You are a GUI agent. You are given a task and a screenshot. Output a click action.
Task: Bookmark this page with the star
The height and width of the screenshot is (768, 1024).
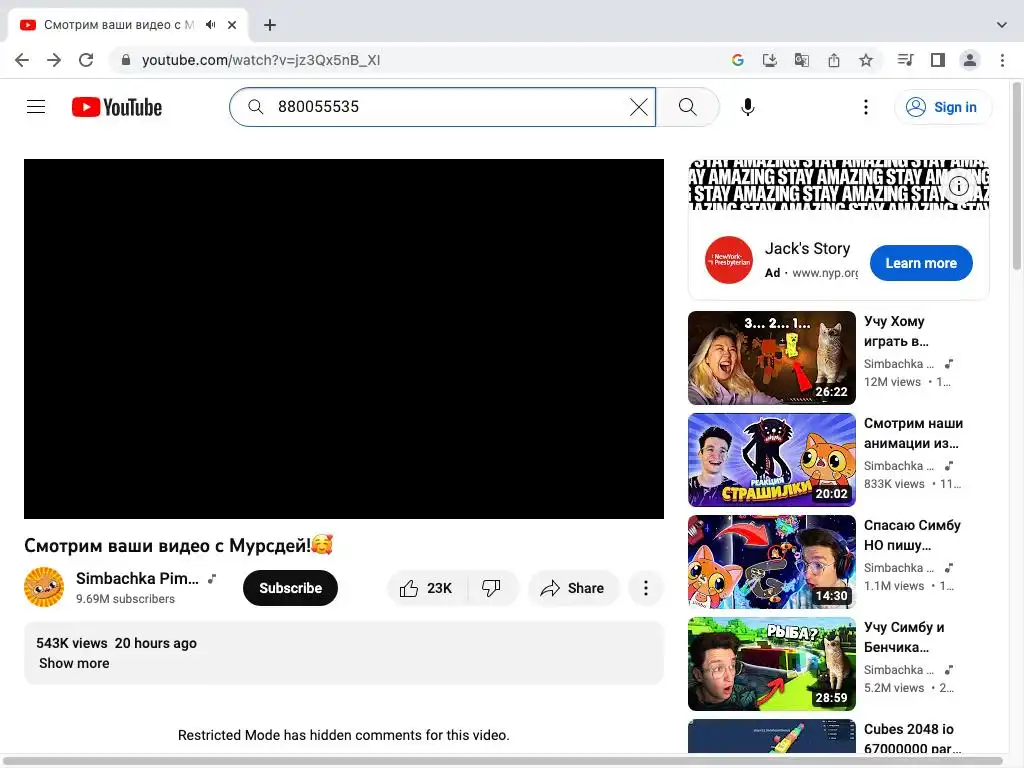[866, 60]
